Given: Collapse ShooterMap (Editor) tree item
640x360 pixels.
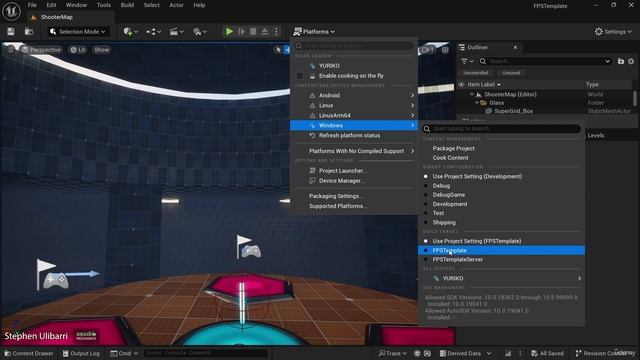Looking at the screenshot, I should 472,94.
